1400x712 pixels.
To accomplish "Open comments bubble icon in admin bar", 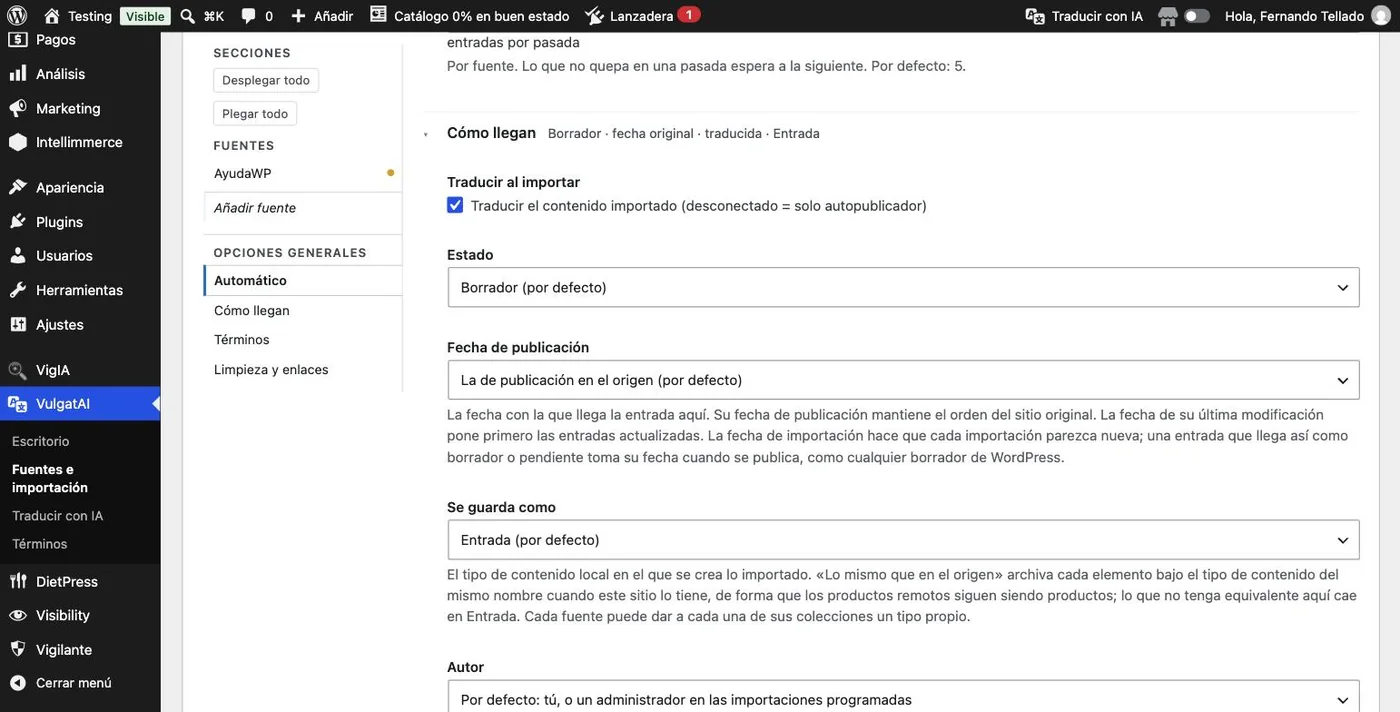I will coord(249,16).
